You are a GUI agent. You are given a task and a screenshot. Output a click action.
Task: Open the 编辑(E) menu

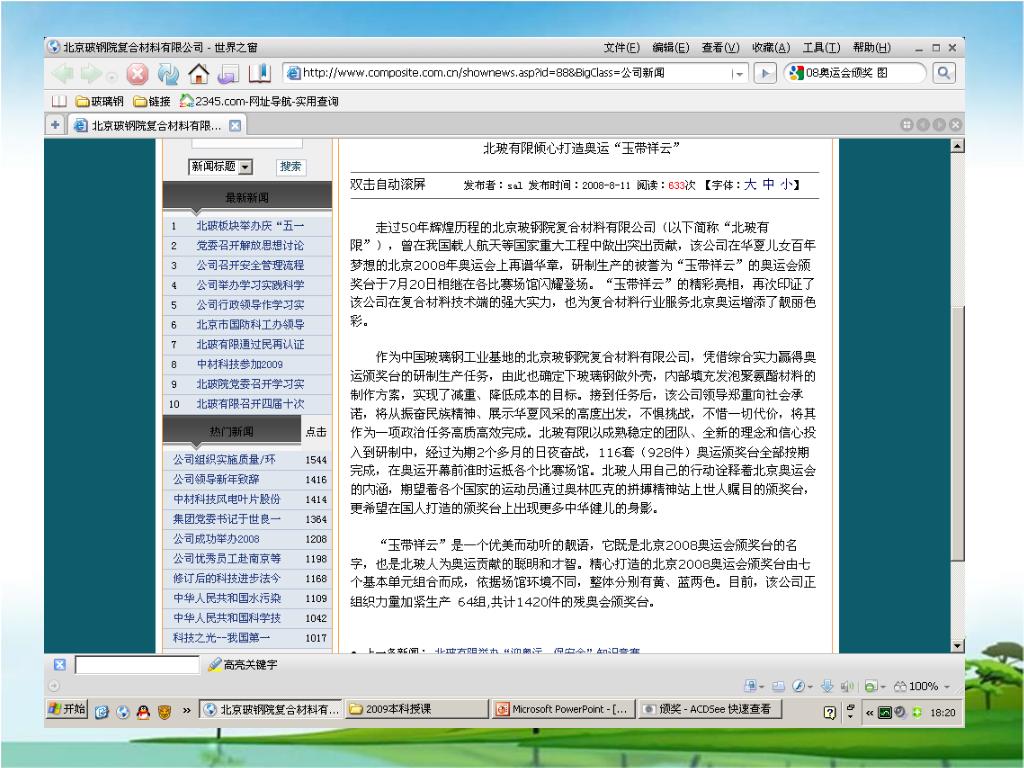(x=671, y=48)
